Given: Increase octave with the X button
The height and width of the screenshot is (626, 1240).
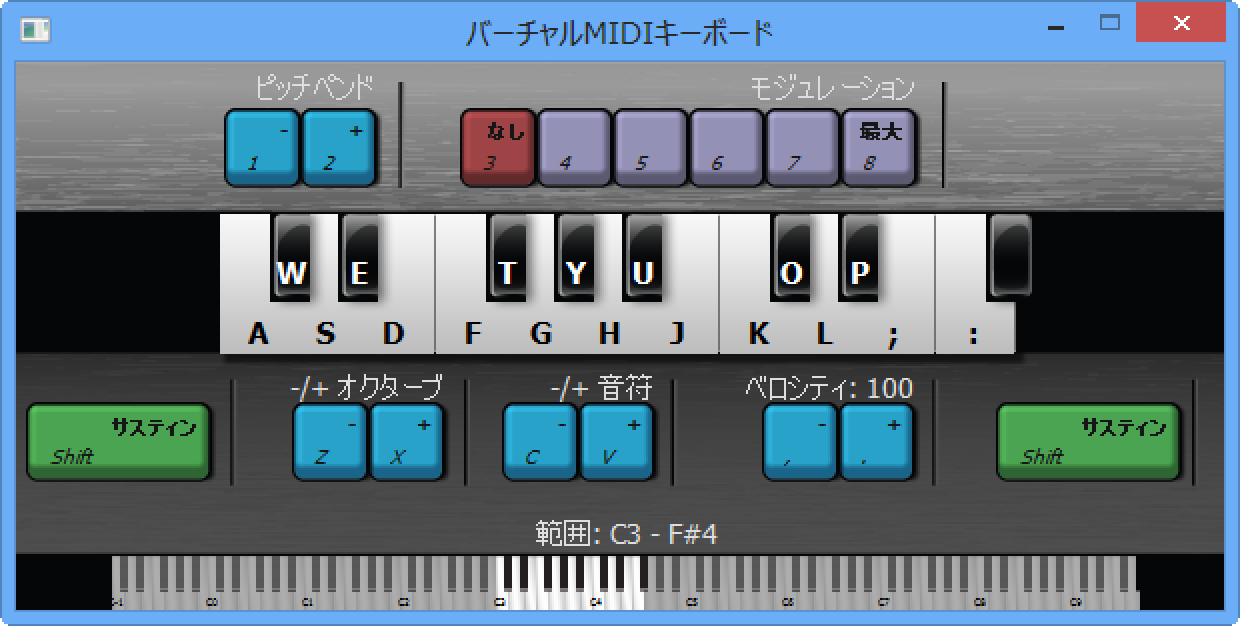Looking at the screenshot, I should pyautogui.click(x=406, y=441).
